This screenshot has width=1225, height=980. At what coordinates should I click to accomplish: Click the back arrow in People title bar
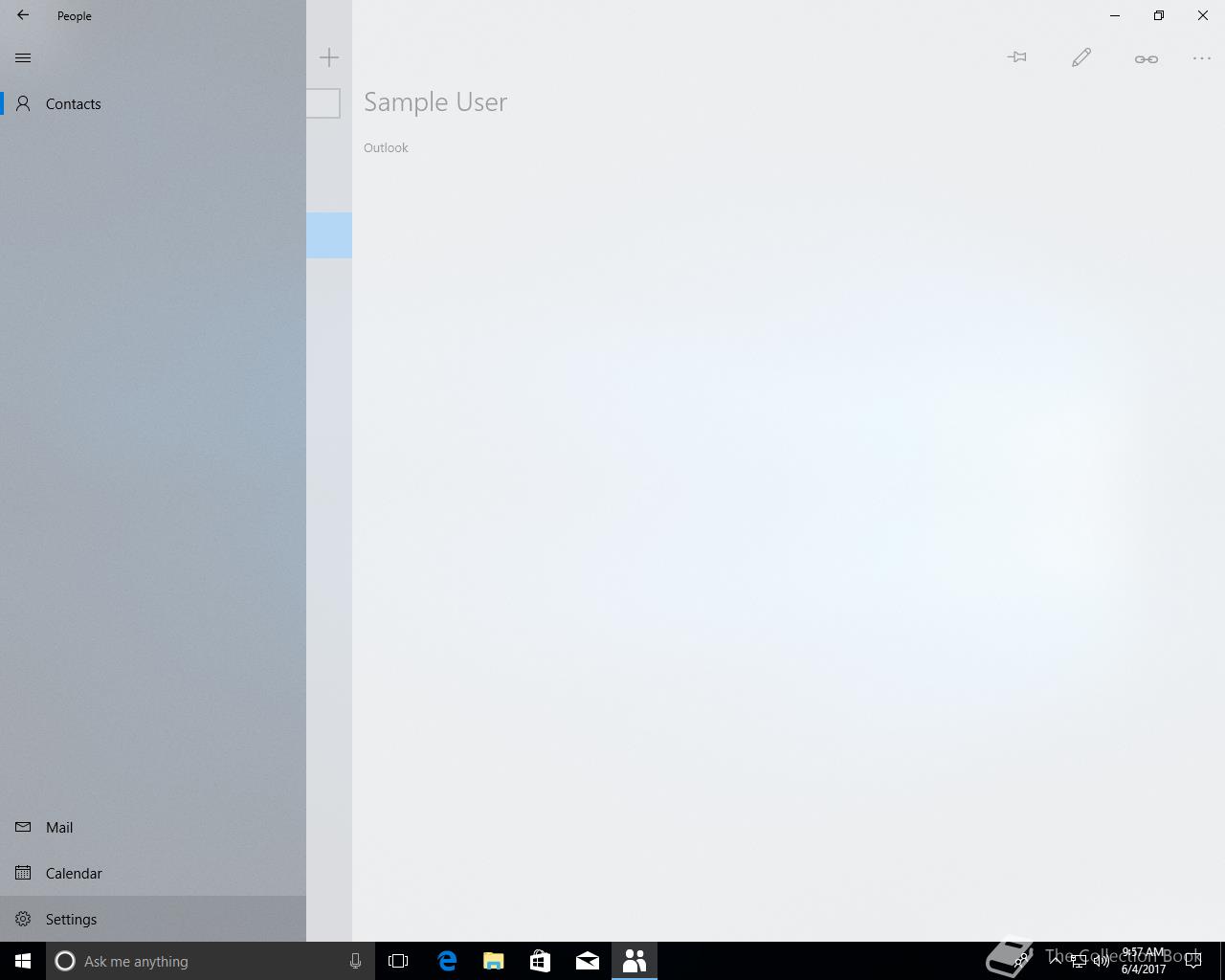point(23,15)
